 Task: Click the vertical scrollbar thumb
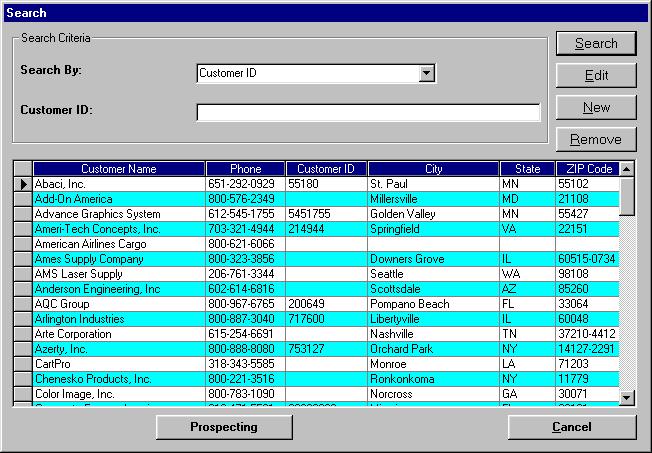click(627, 196)
